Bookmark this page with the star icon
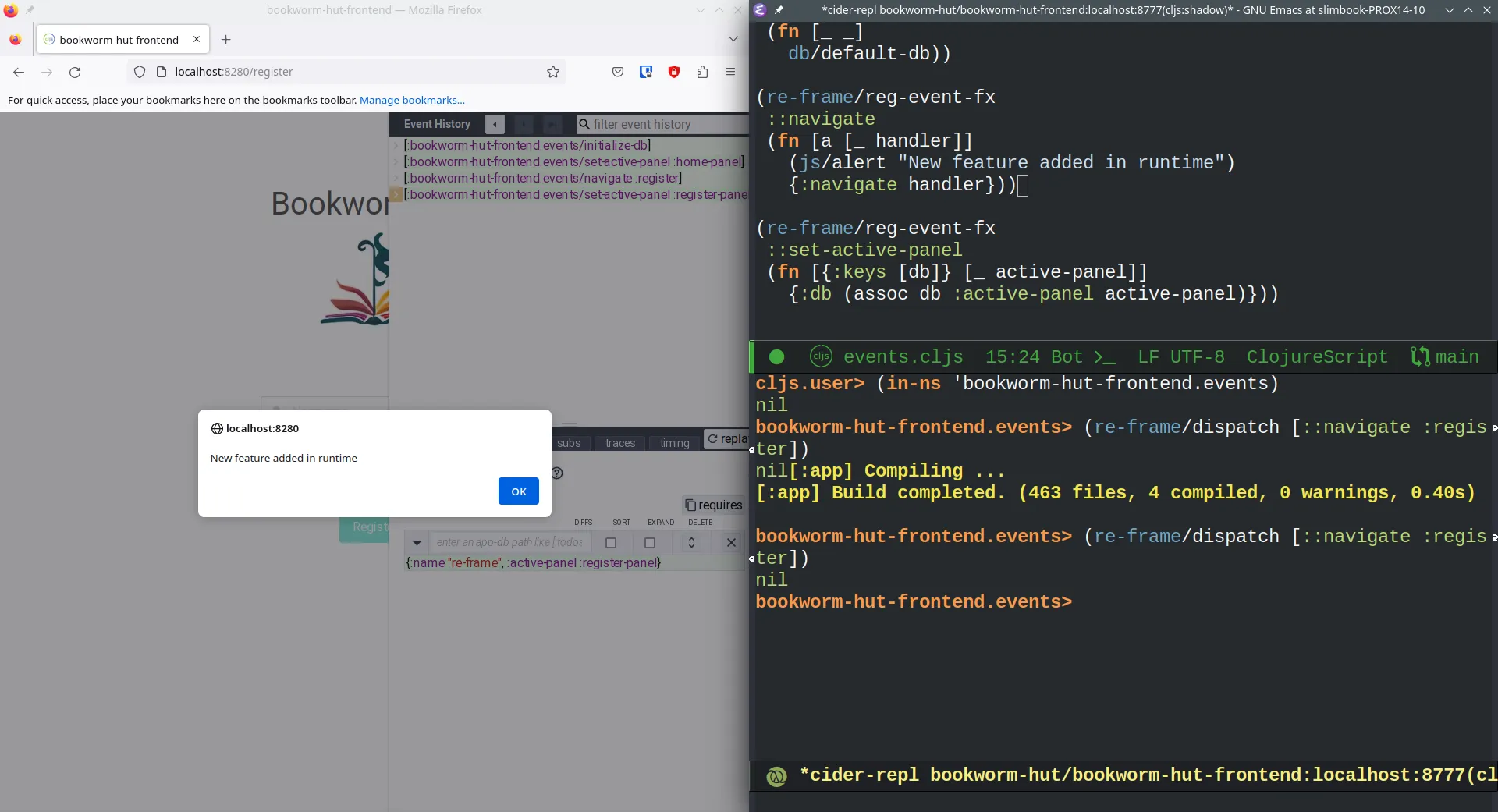This screenshot has width=1498, height=812. pos(553,72)
